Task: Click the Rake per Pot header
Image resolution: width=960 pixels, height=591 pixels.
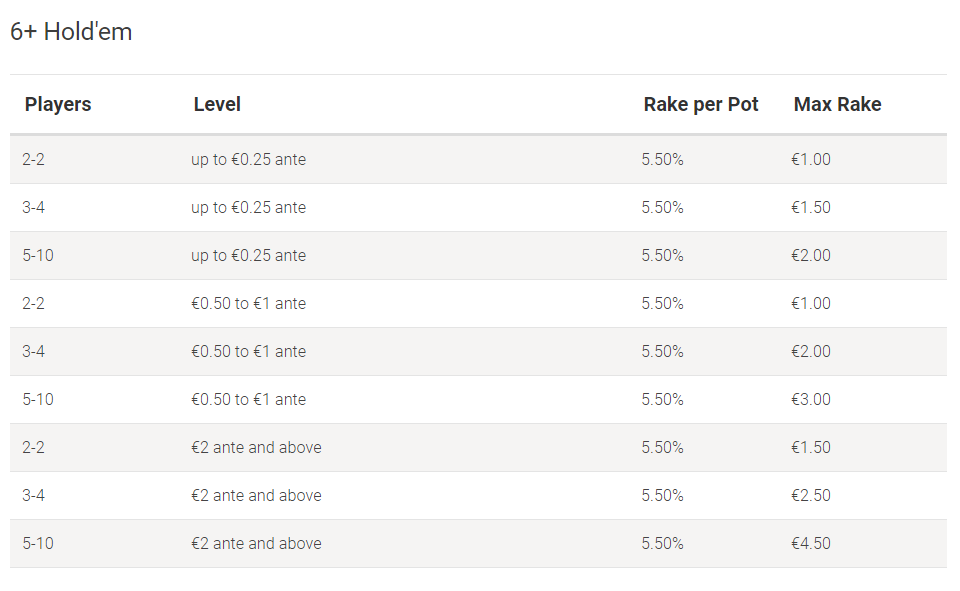Action: (700, 104)
